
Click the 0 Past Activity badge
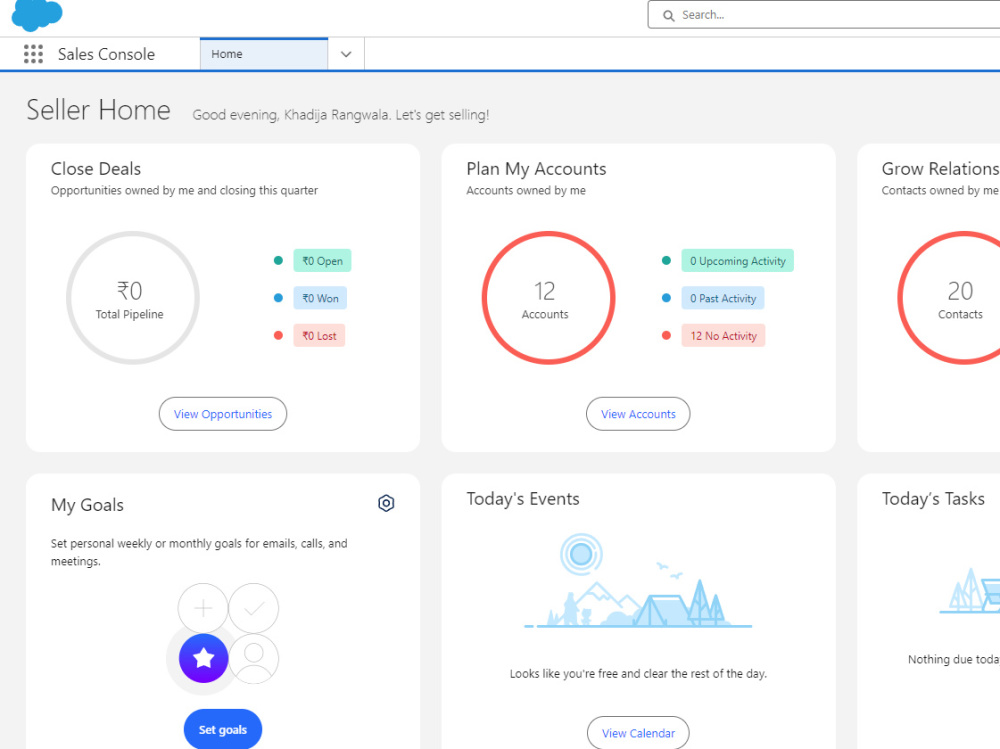tap(723, 298)
